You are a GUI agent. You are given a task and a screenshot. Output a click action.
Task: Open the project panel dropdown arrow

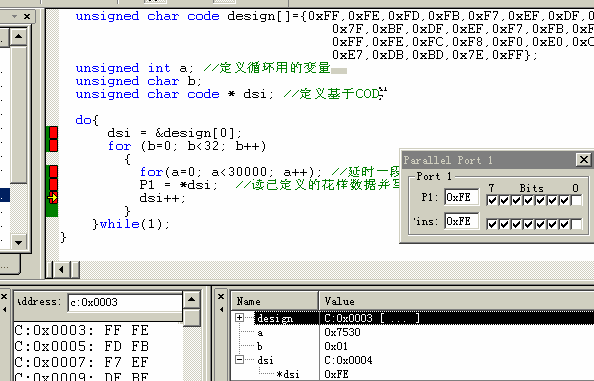(x=14, y=16)
